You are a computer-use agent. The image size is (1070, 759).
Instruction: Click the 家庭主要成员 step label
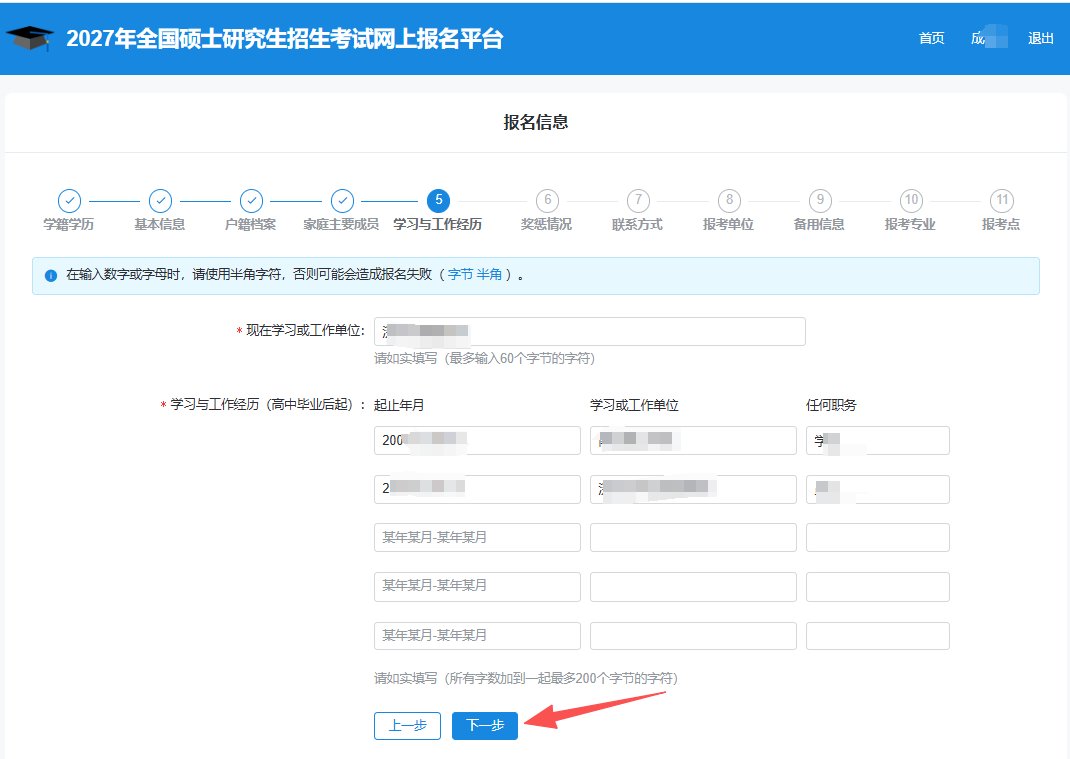pos(341,225)
